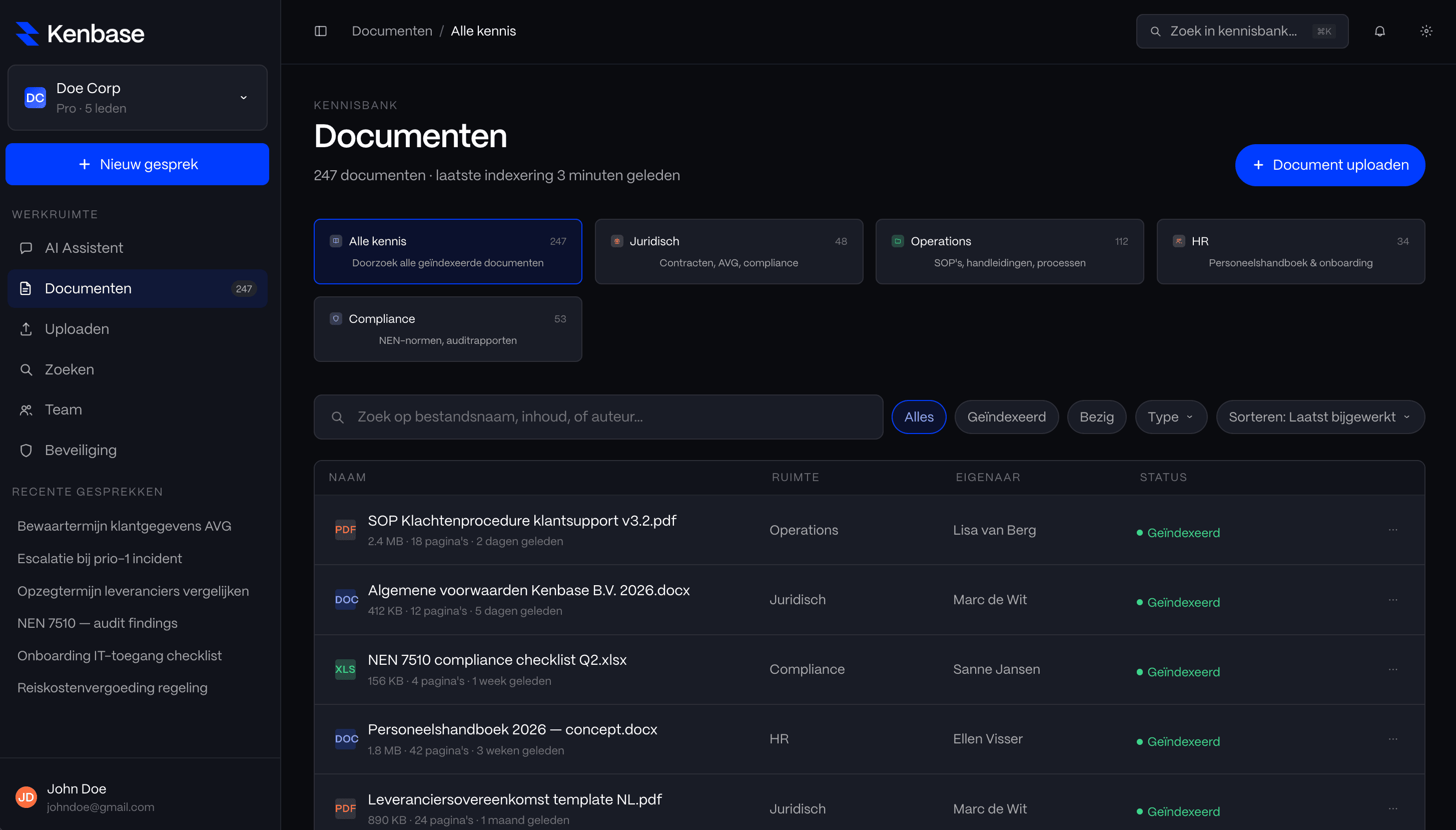This screenshot has width=1456, height=830.
Task: Expand the Doe Corp workspace chevron
Action: 243,98
